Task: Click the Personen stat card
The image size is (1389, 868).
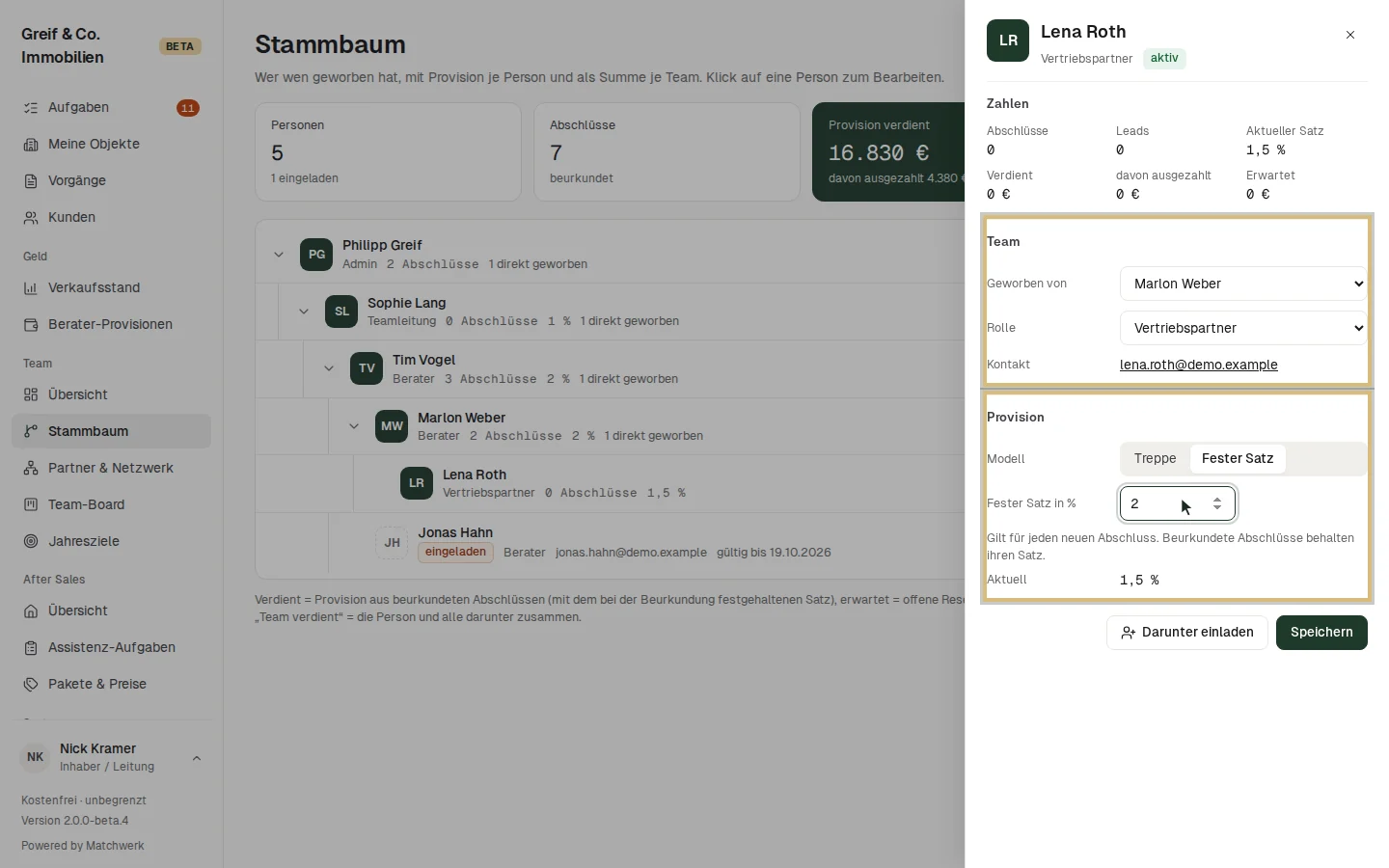Action: coord(388,152)
